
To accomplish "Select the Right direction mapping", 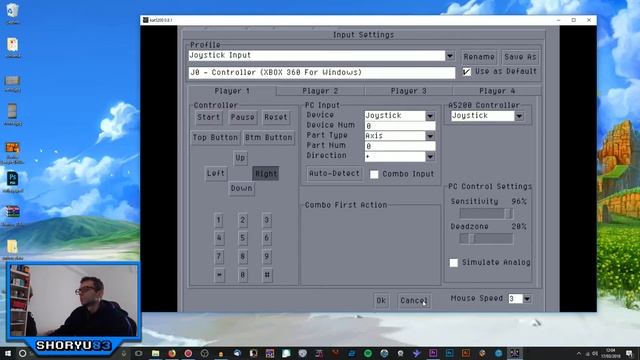I will [x=266, y=173].
